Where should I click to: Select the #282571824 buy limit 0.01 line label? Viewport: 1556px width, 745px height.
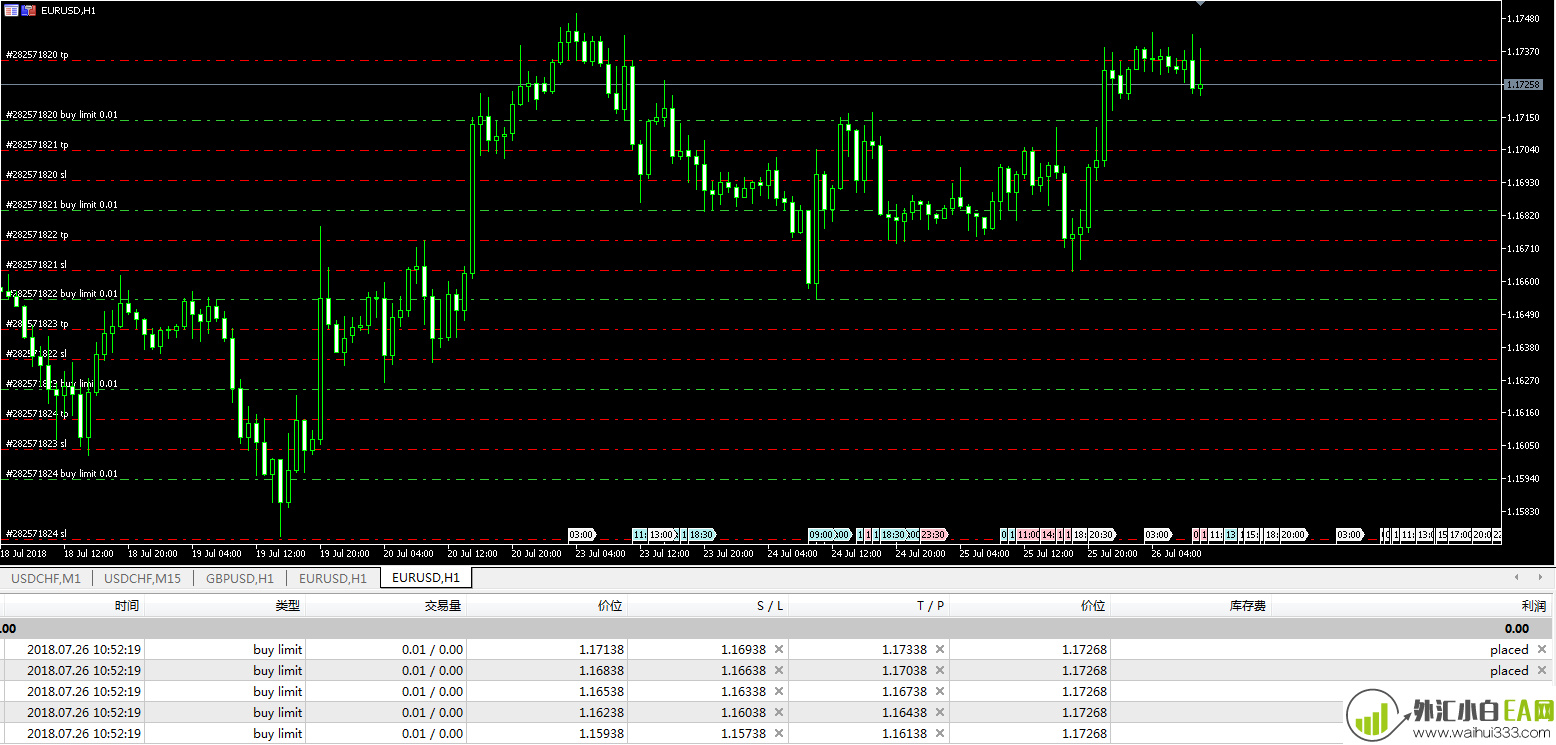[x=62, y=474]
